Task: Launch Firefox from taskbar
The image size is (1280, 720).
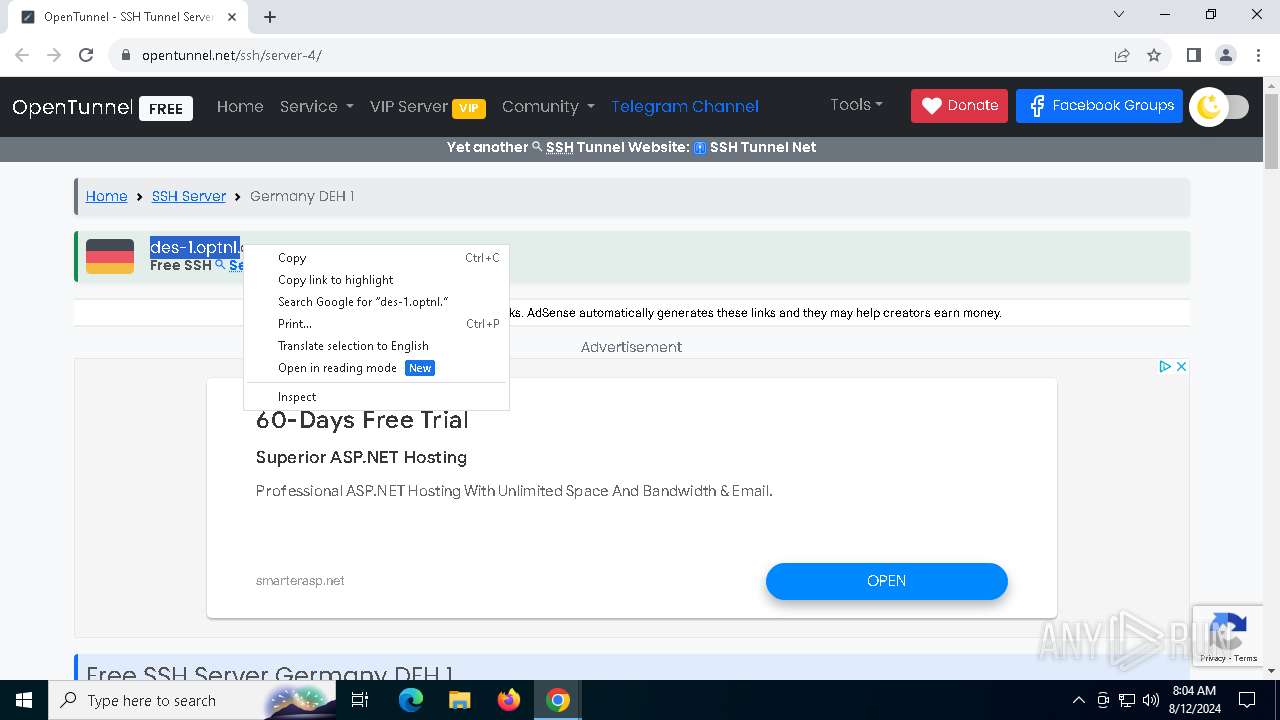Action: (x=508, y=700)
